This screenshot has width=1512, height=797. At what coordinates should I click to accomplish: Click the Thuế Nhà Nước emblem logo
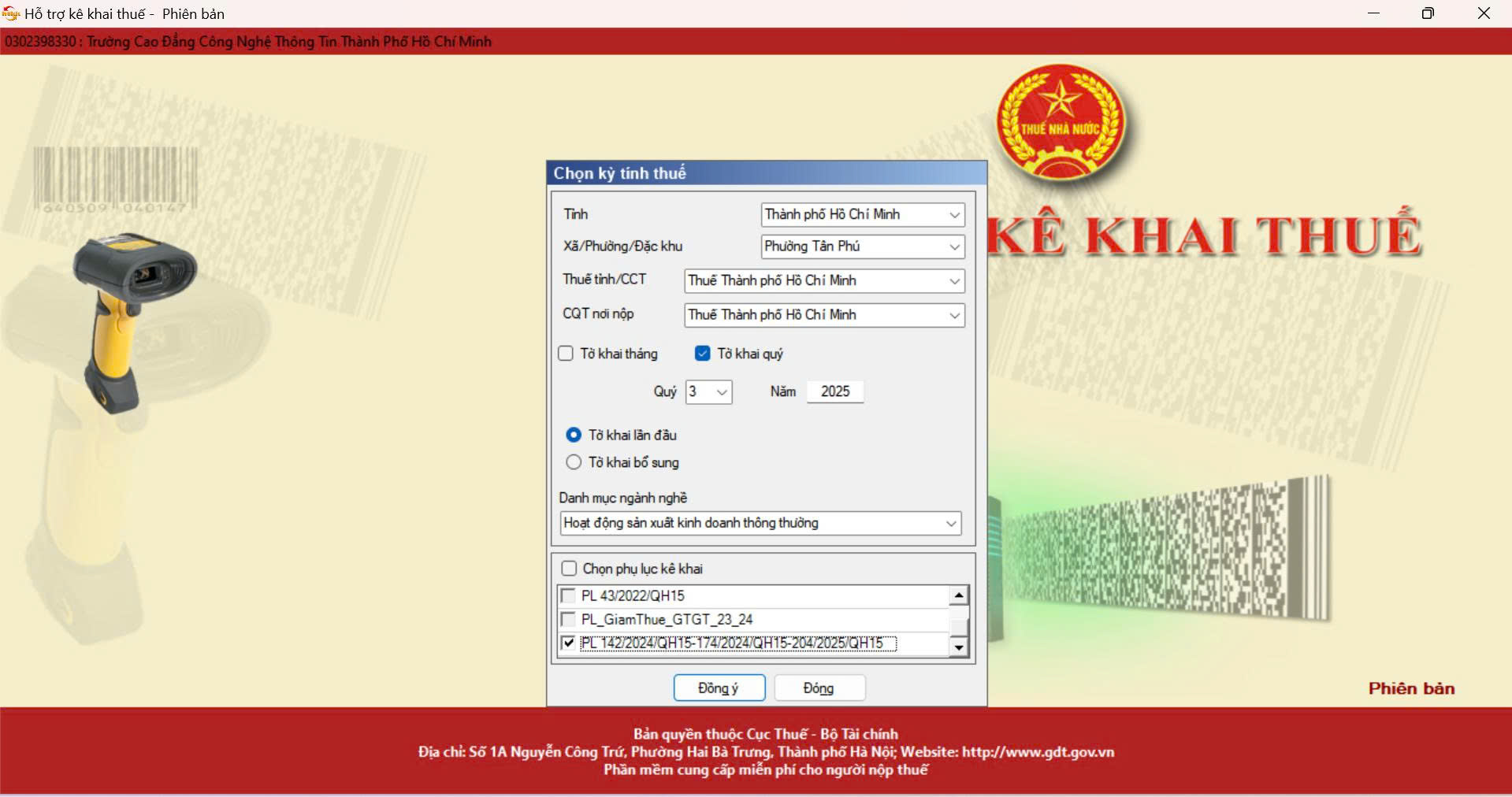tap(1060, 122)
